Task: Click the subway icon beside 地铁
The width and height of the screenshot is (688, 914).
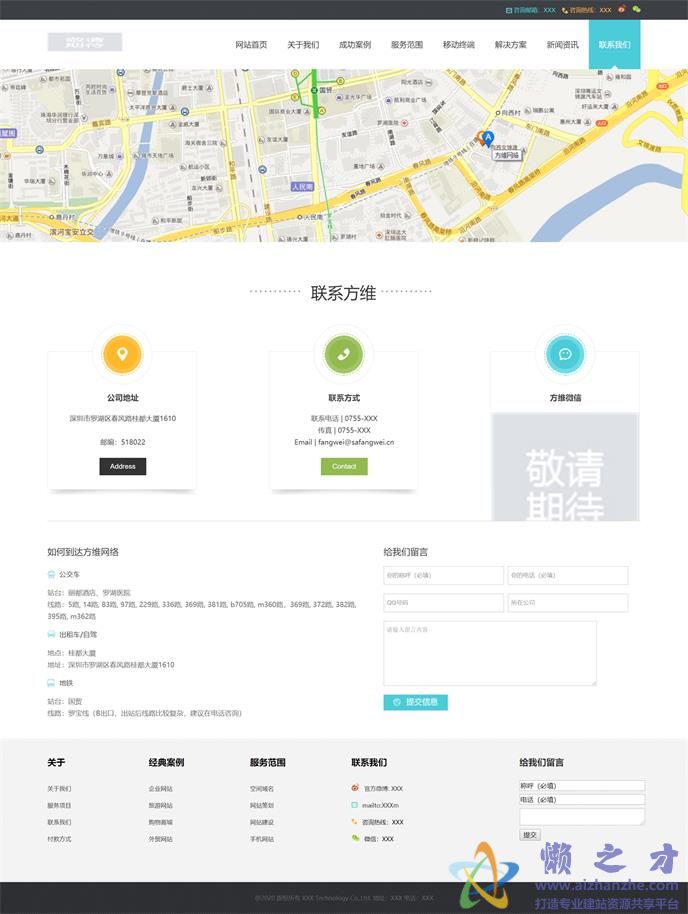Action: click(51, 683)
